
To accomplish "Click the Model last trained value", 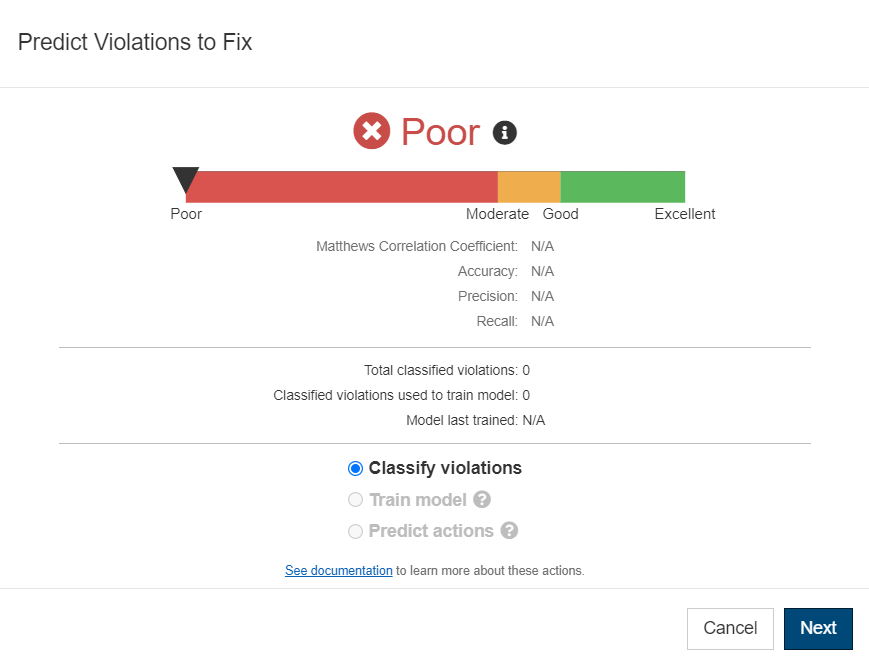I will coord(534,420).
